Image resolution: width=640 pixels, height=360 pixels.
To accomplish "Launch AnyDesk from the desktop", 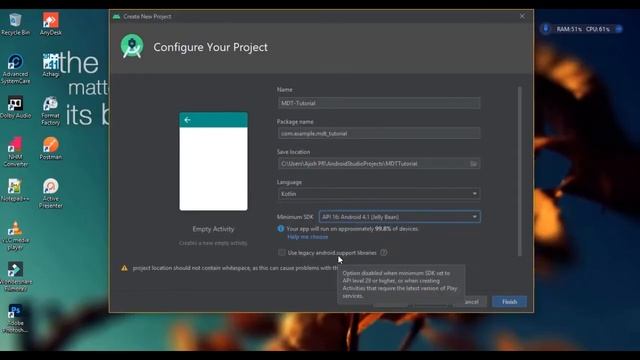I will (x=51, y=24).
